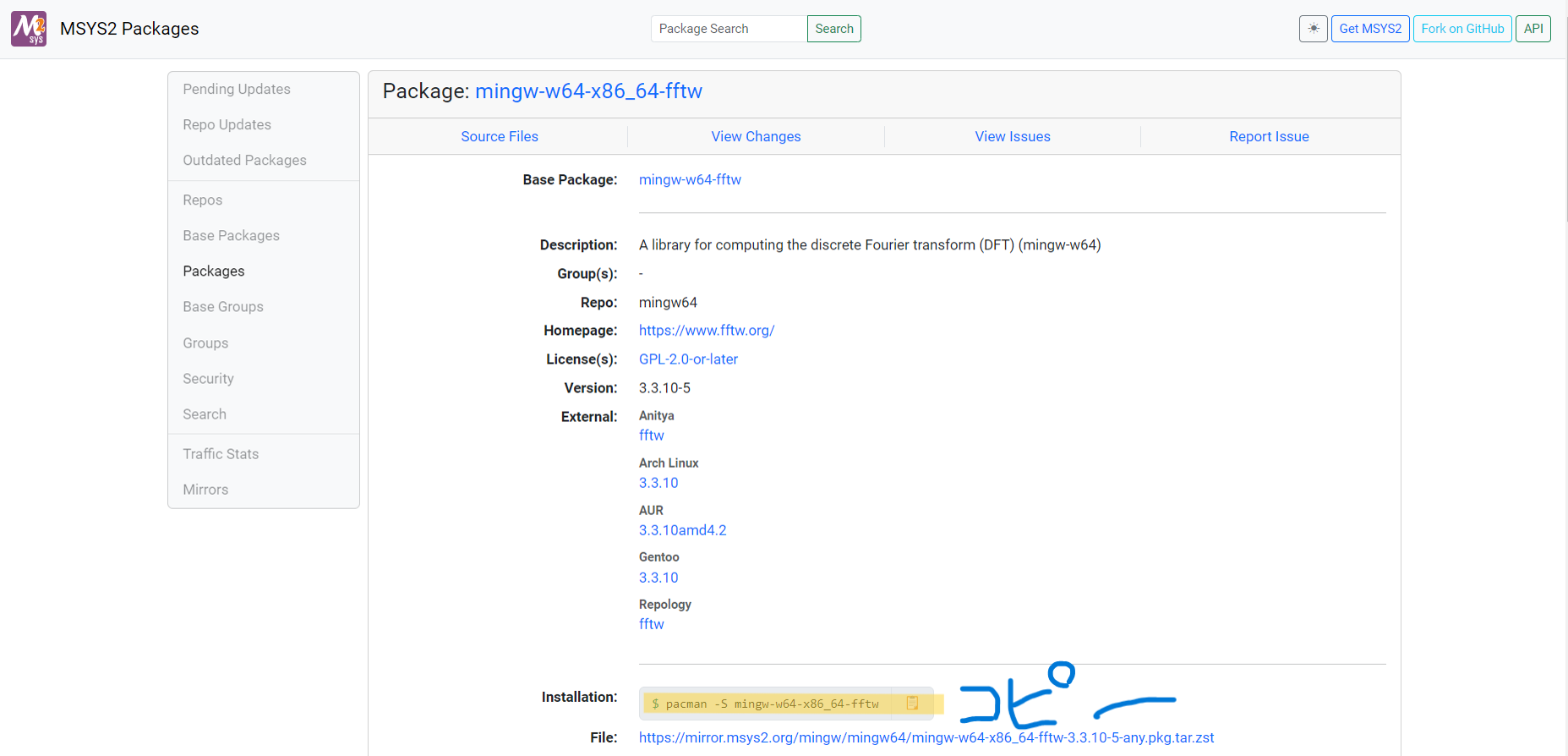Image resolution: width=1568 pixels, height=756 pixels.
Task: Open the API button
Action: (1533, 29)
